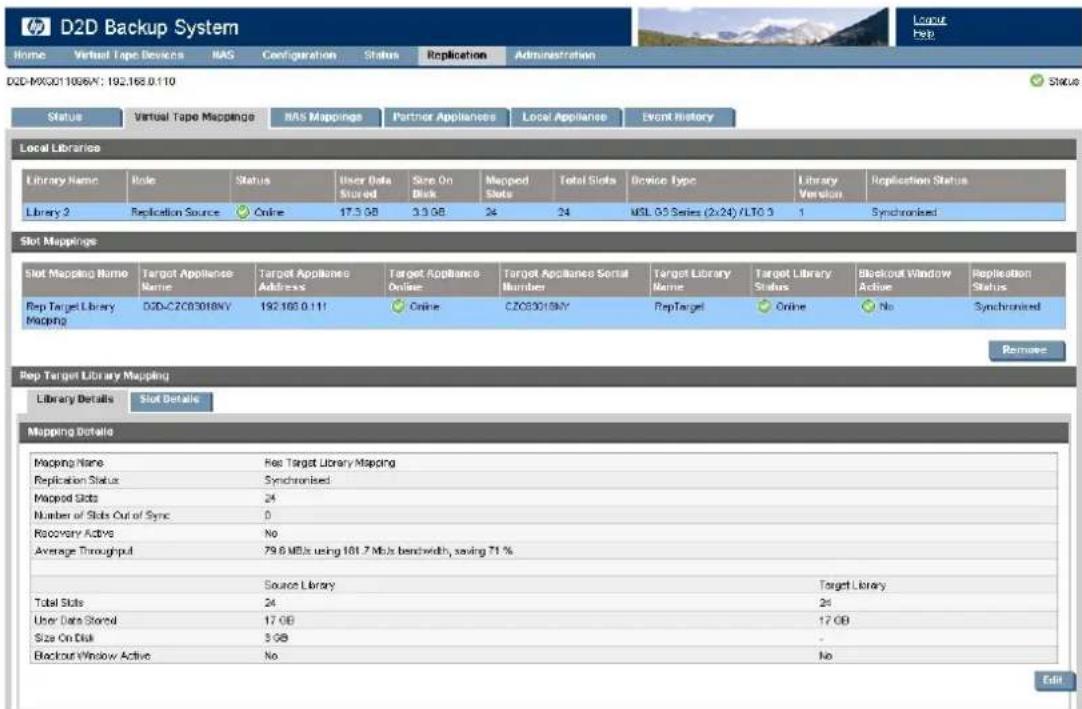Click Target Appliance Online check icon
Viewport: 1082px width, 709px height.
398,306
